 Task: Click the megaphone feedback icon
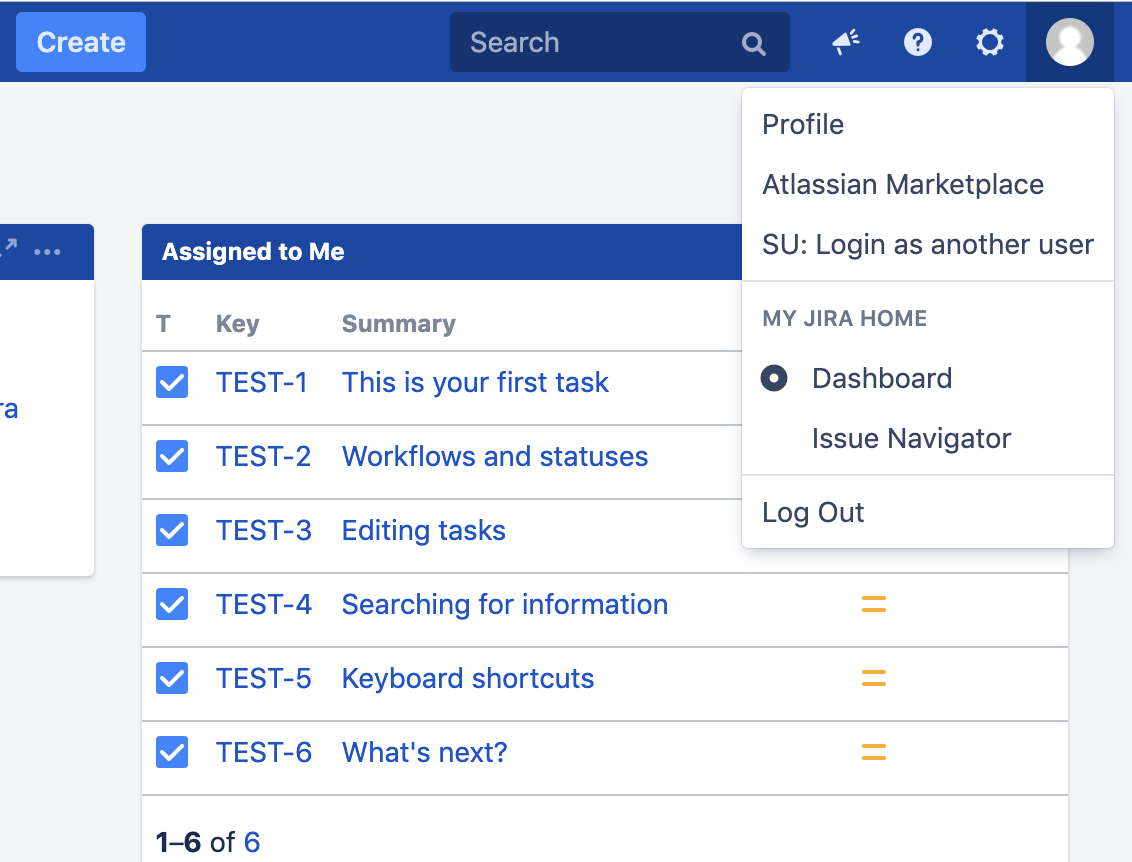(845, 42)
